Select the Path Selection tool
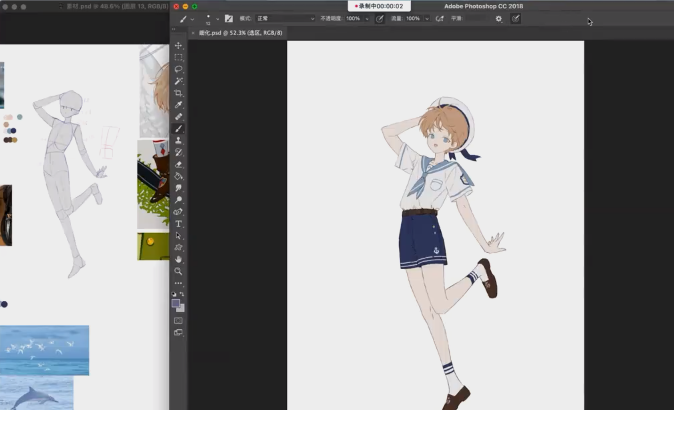The image size is (674, 433). (178, 236)
